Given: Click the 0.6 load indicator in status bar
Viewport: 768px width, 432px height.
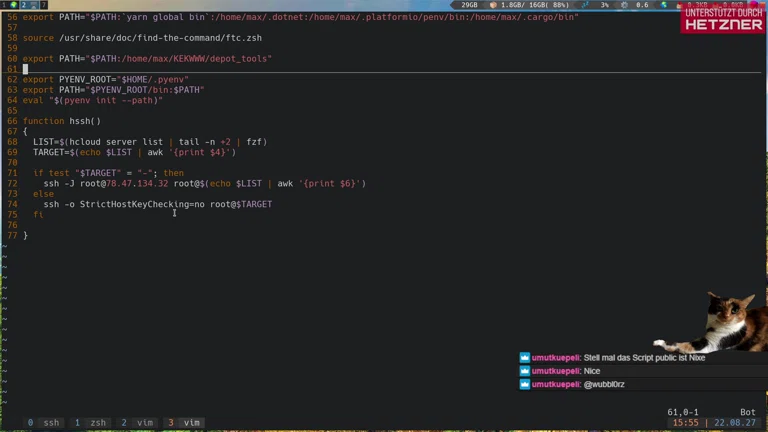Looking at the screenshot, I should [x=641, y=5].
